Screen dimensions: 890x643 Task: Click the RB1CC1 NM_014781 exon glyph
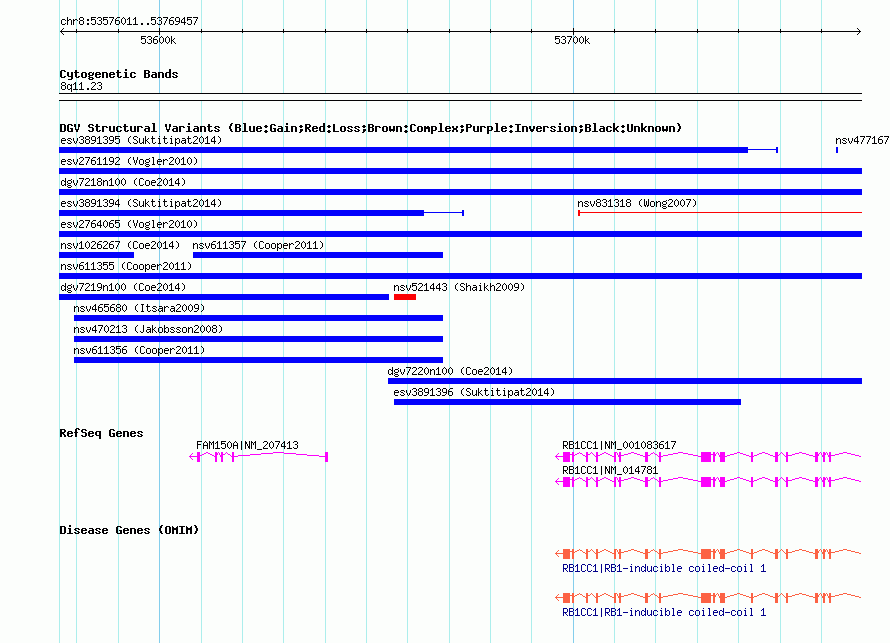click(x=708, y=481)
